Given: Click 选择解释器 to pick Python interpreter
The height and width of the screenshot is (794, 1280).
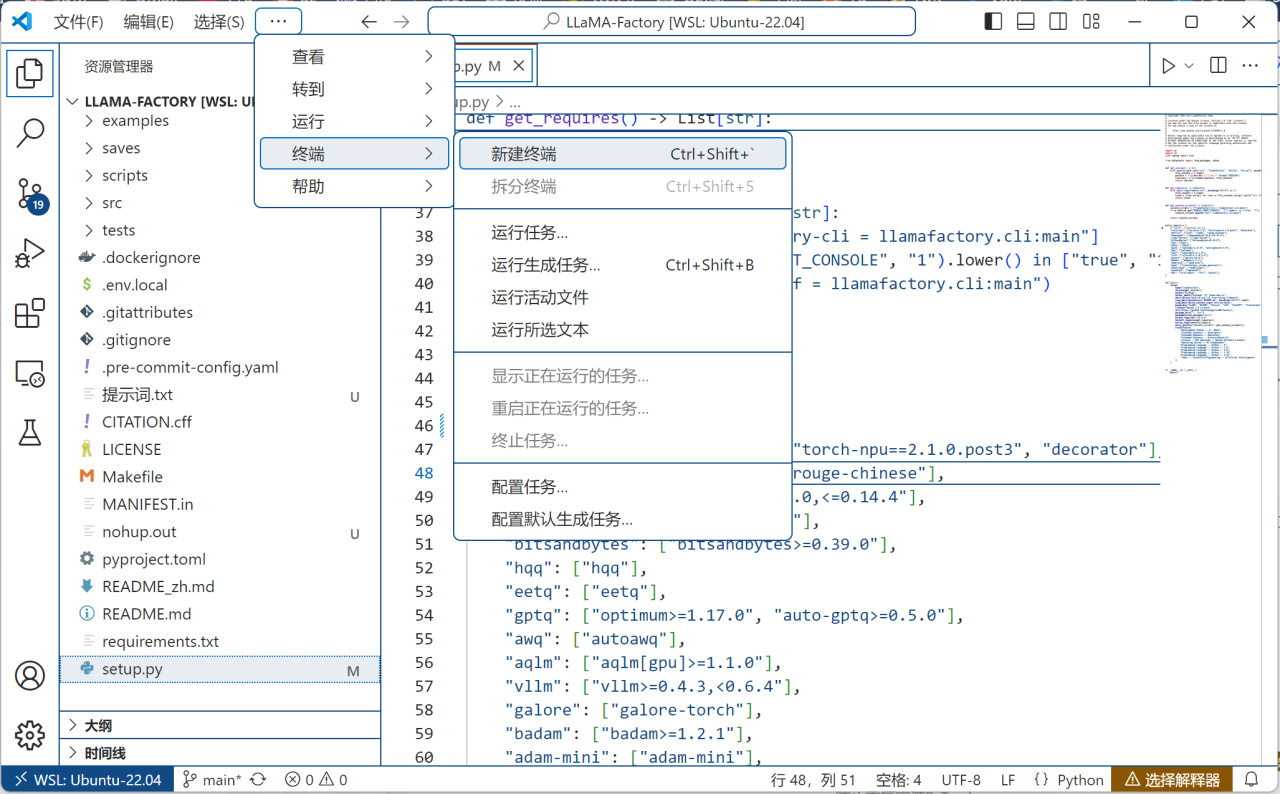Looking at the screenshot, I should click(x=1172, y=780).
